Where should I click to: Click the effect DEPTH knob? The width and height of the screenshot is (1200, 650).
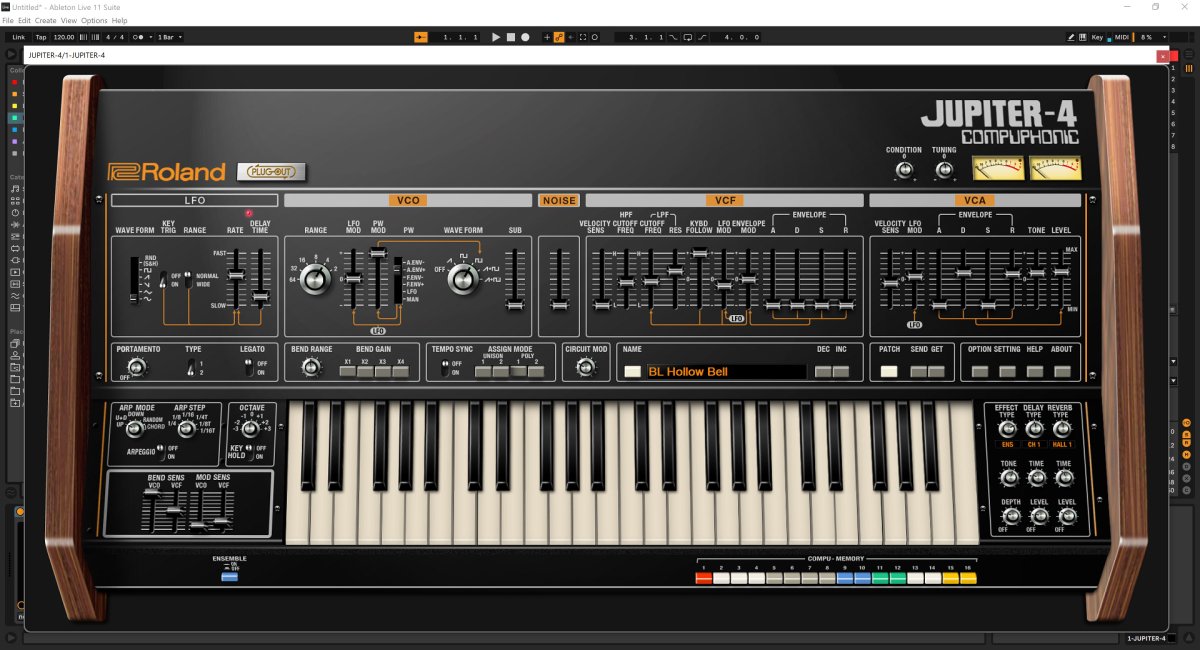click(1010, 516)
